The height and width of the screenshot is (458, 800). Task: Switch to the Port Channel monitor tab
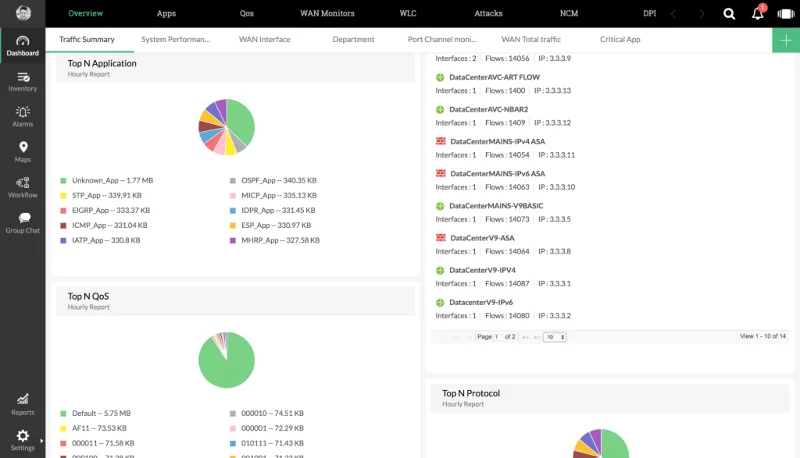click(x=442, y=40)
